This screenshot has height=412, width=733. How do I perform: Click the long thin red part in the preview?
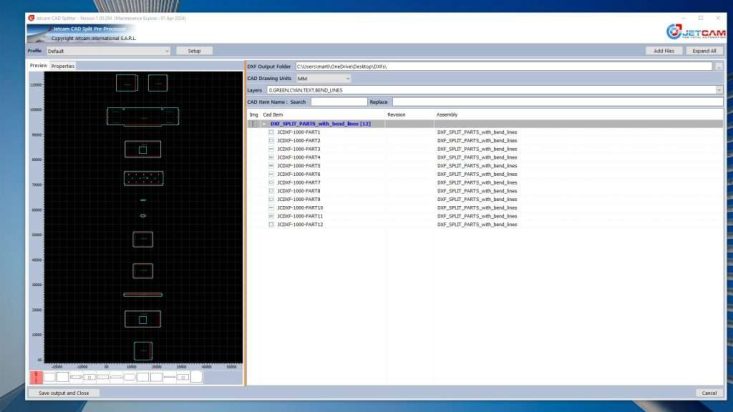pos(143,295)
